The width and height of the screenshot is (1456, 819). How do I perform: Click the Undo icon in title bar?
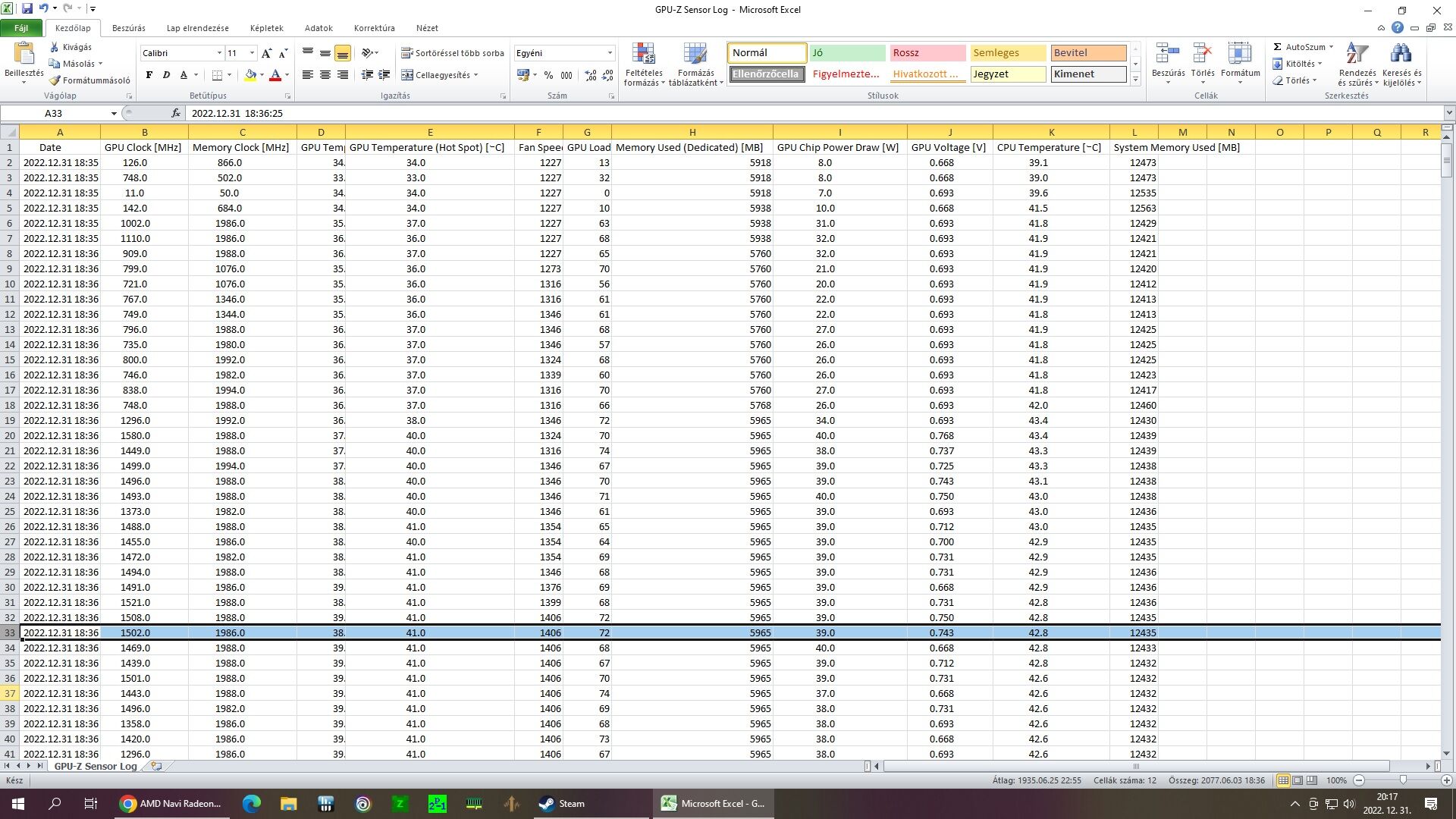pos(44,8)
